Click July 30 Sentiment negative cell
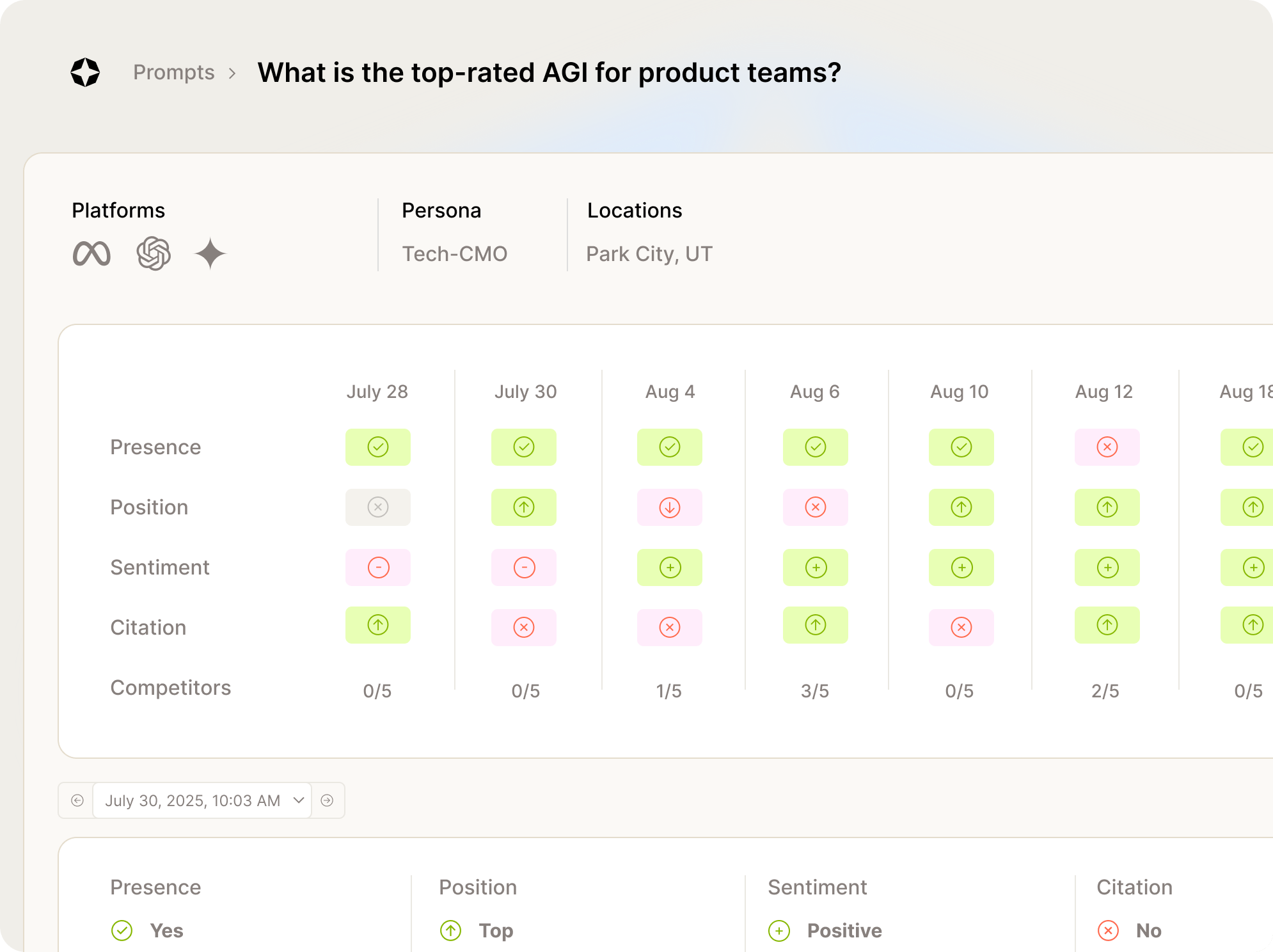This screenshot has height=952, width=1273. pos(524,567)
